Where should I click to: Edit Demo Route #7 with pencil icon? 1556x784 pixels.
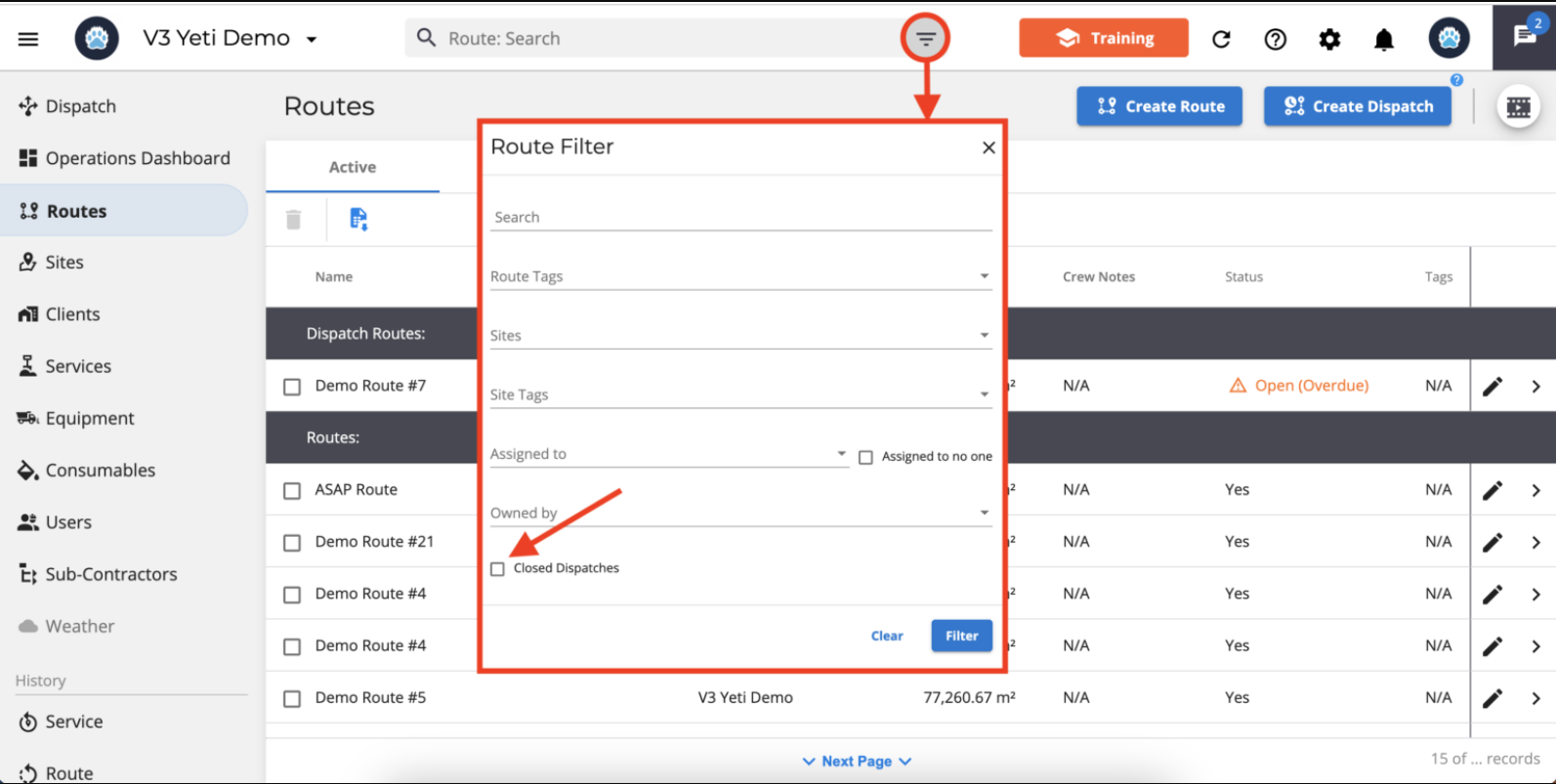[x=1492, y=387]
